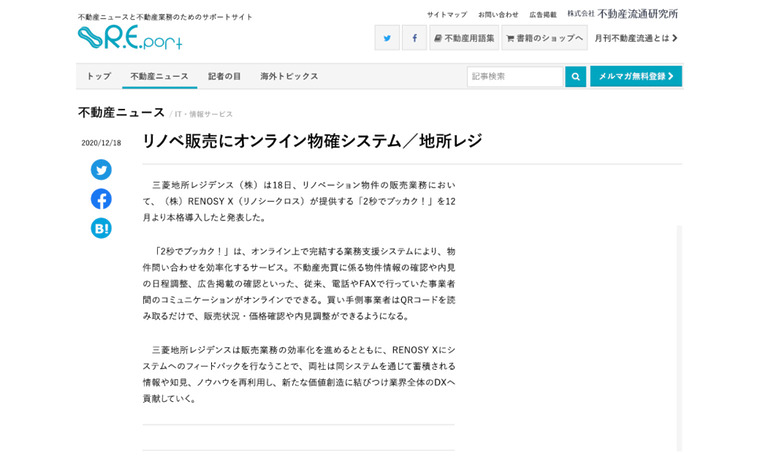The width and height of the screenshot is (760, 456).
Task: Open 書籍のショップへ book shop button
Action: tap(544, 38)
